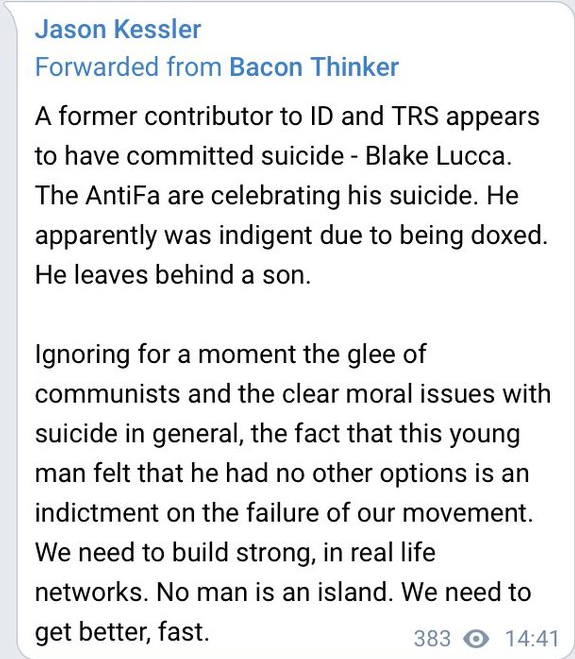Click the word "indictment" in the message
The width and height of the screenshot is (575, 659).
coord(97,513)
